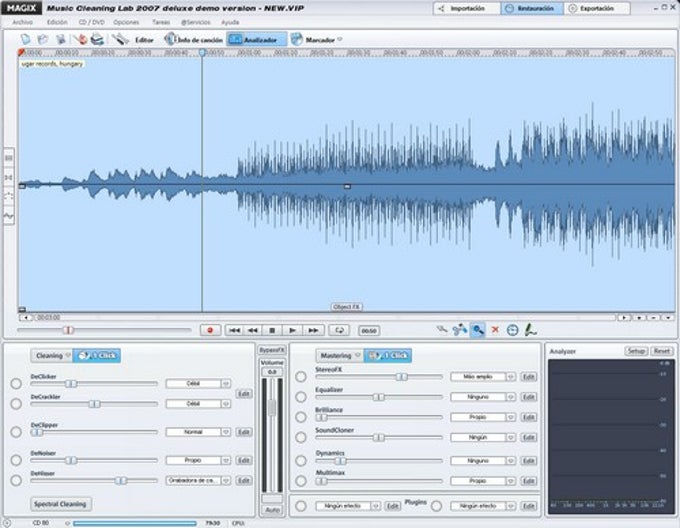This screenshot has height=528, width=680.
Task: Click the first view-mode icon on left sidebar
Action: point(9,158)
